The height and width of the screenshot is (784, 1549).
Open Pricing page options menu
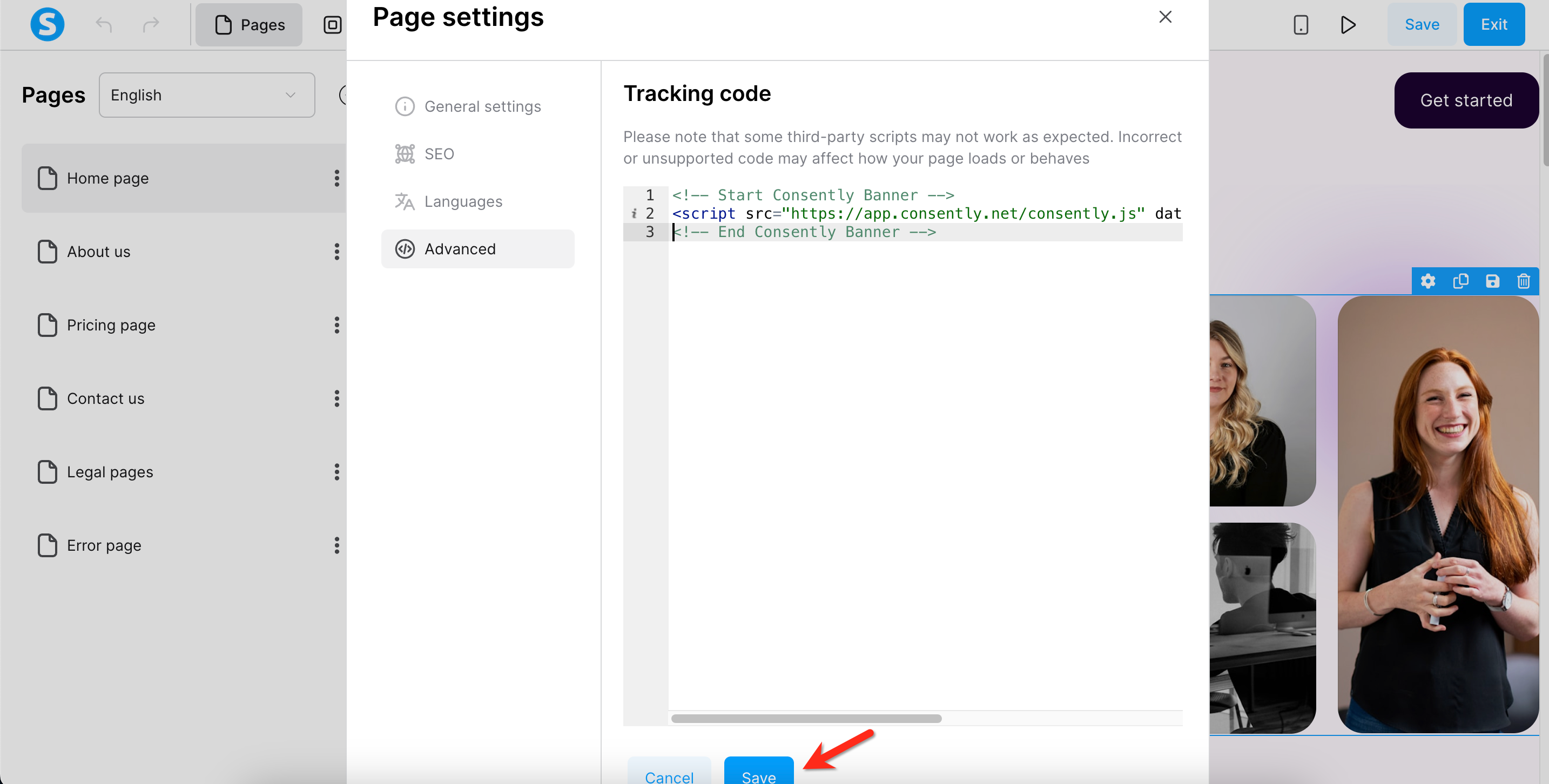point(336,325)
